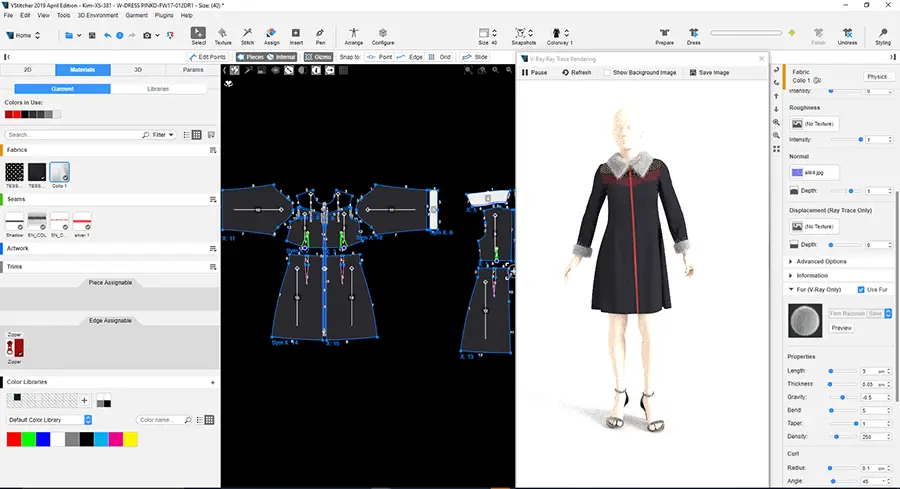This screenshot has height=489, width=900.
Task: Click the fur Preview button
Action: click(842, 327)
